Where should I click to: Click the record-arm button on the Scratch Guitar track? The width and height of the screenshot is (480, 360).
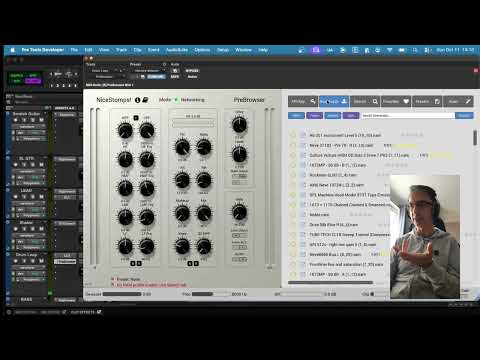click(x=16, y=120)
